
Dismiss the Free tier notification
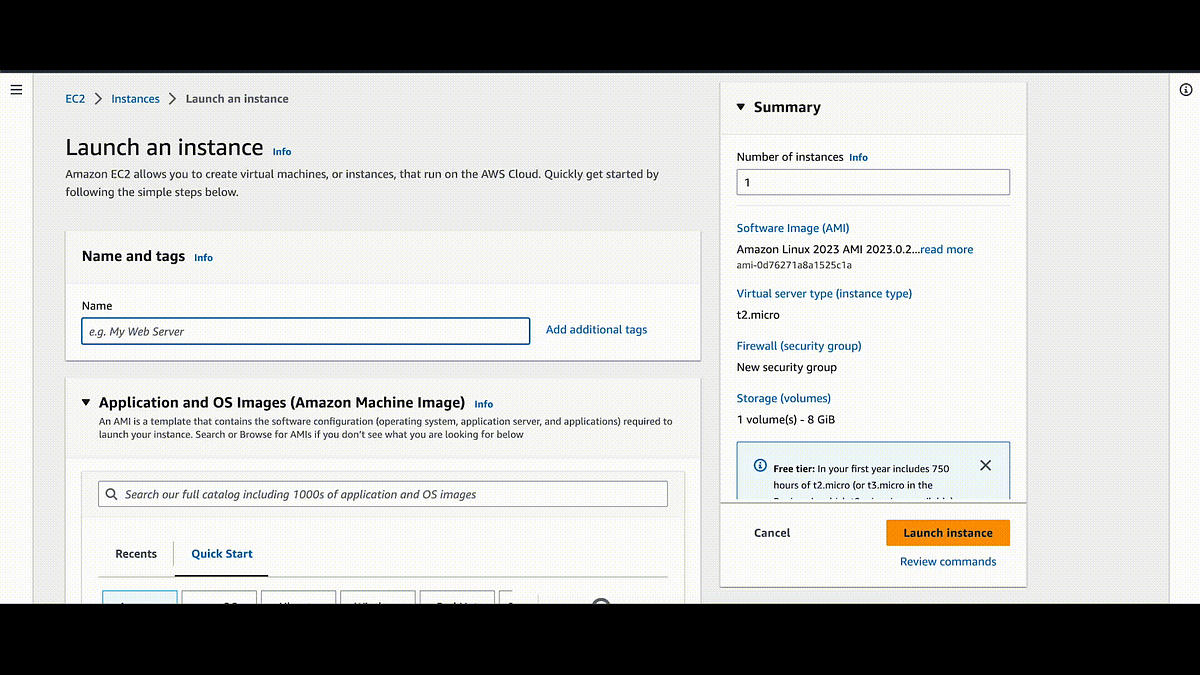[985, 465]
